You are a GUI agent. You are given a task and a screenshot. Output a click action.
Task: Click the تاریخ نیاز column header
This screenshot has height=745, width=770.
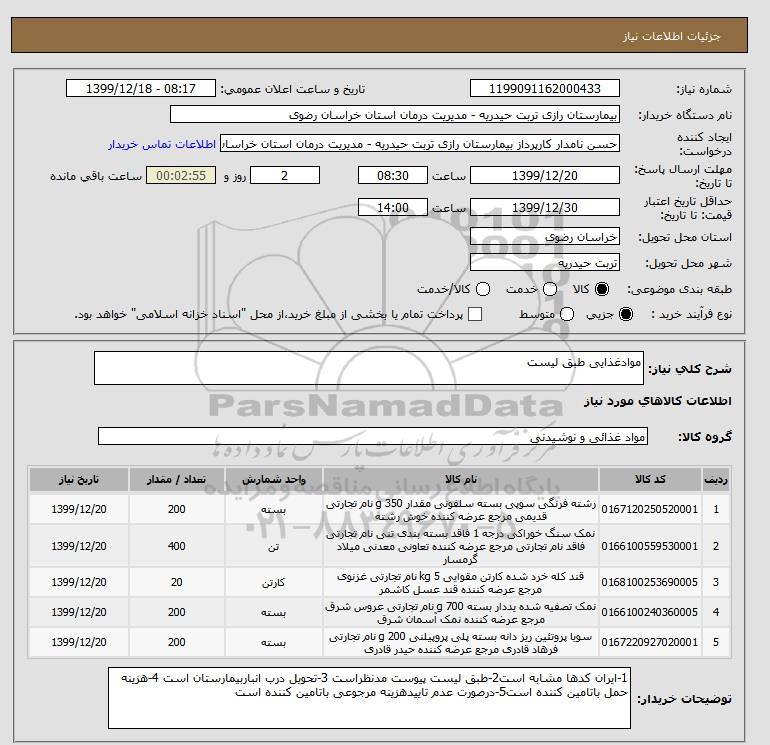[x=79, y=479]
